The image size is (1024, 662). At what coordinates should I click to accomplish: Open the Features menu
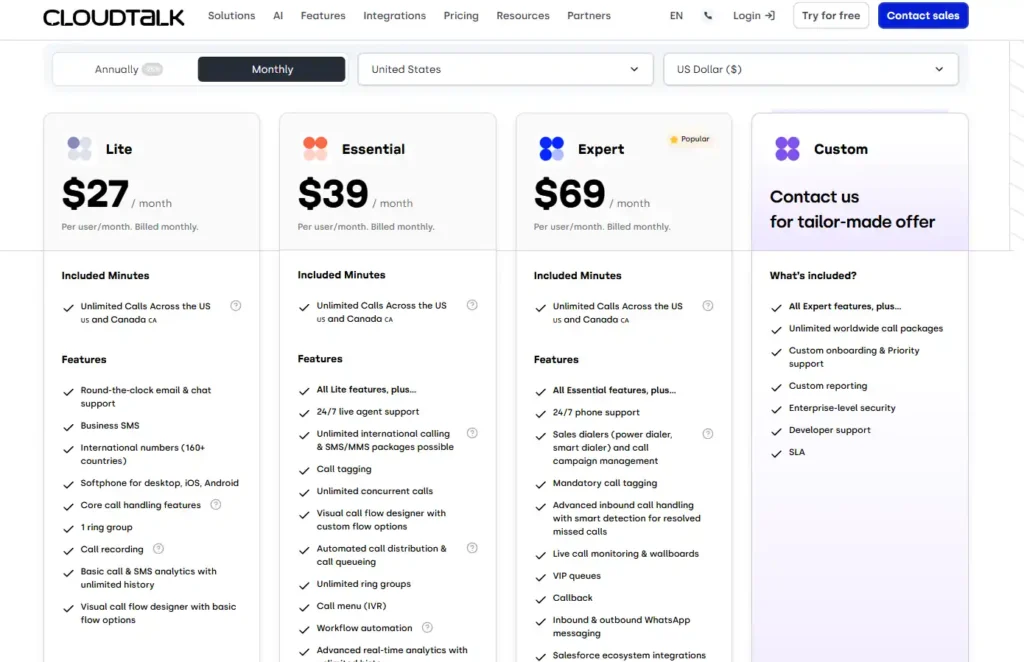pos(323,16)
